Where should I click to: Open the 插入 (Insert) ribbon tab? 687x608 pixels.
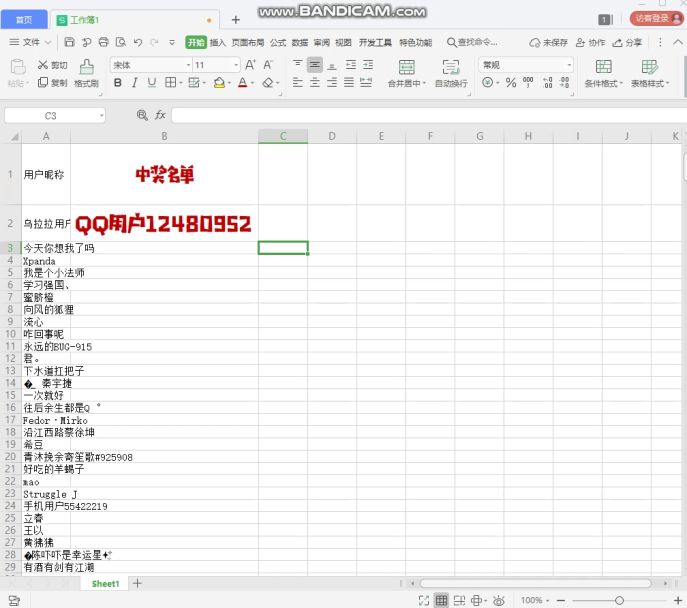[x=217, y=43]
